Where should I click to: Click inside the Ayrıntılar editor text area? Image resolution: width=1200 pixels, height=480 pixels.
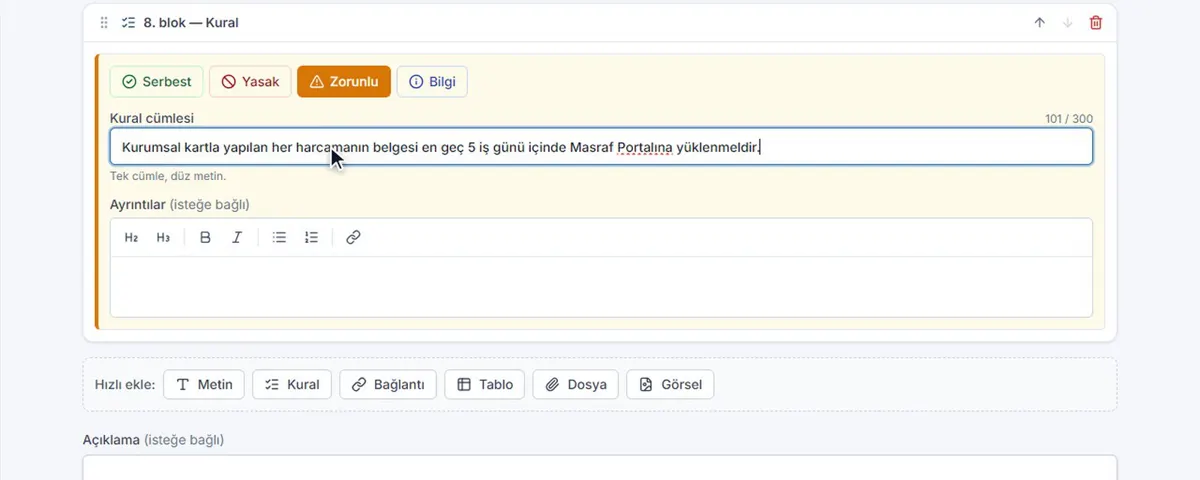coord(601,287)
